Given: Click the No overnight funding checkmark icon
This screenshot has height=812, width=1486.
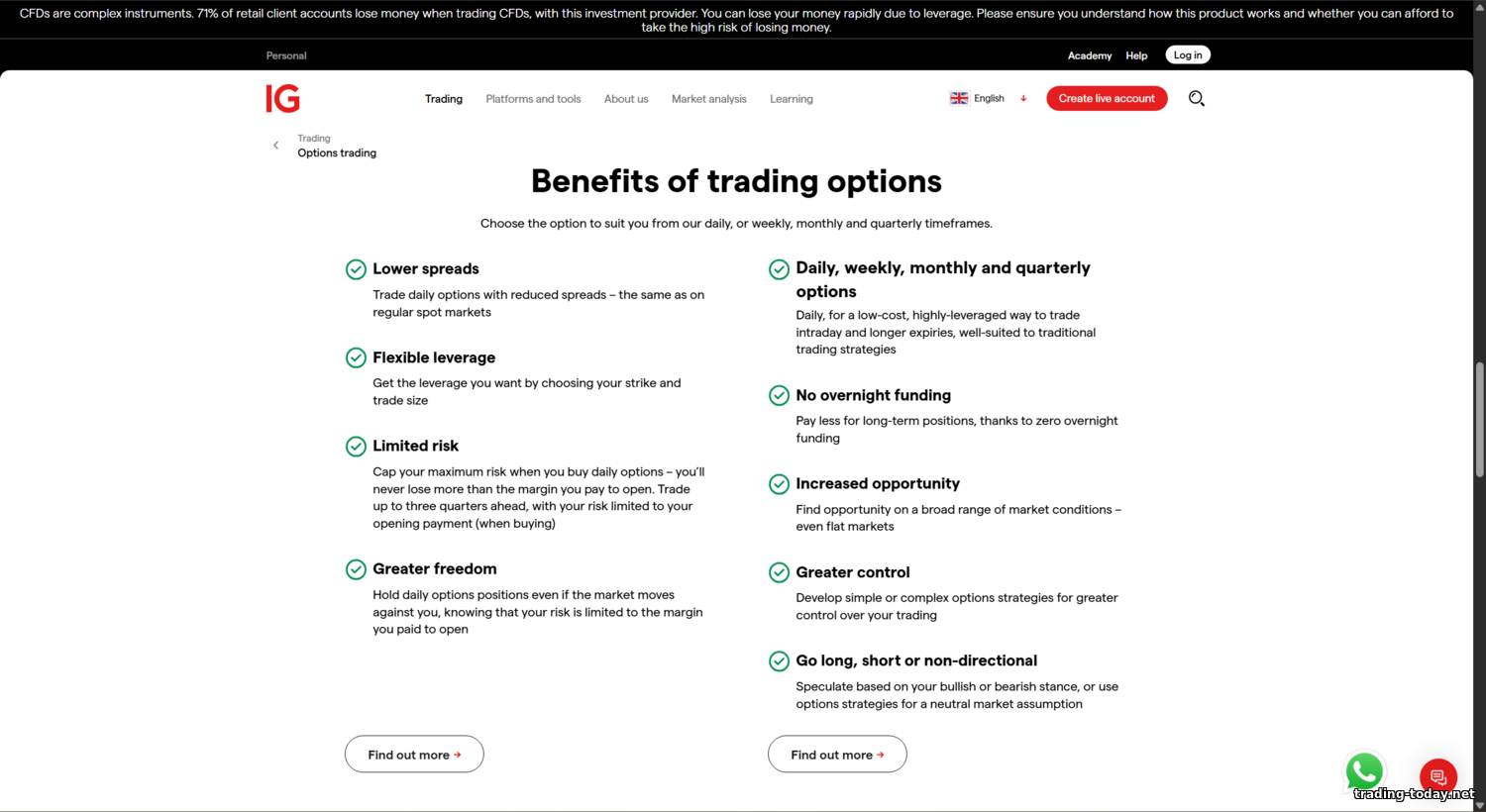Looking at the screenshot, I should point(779,395).
